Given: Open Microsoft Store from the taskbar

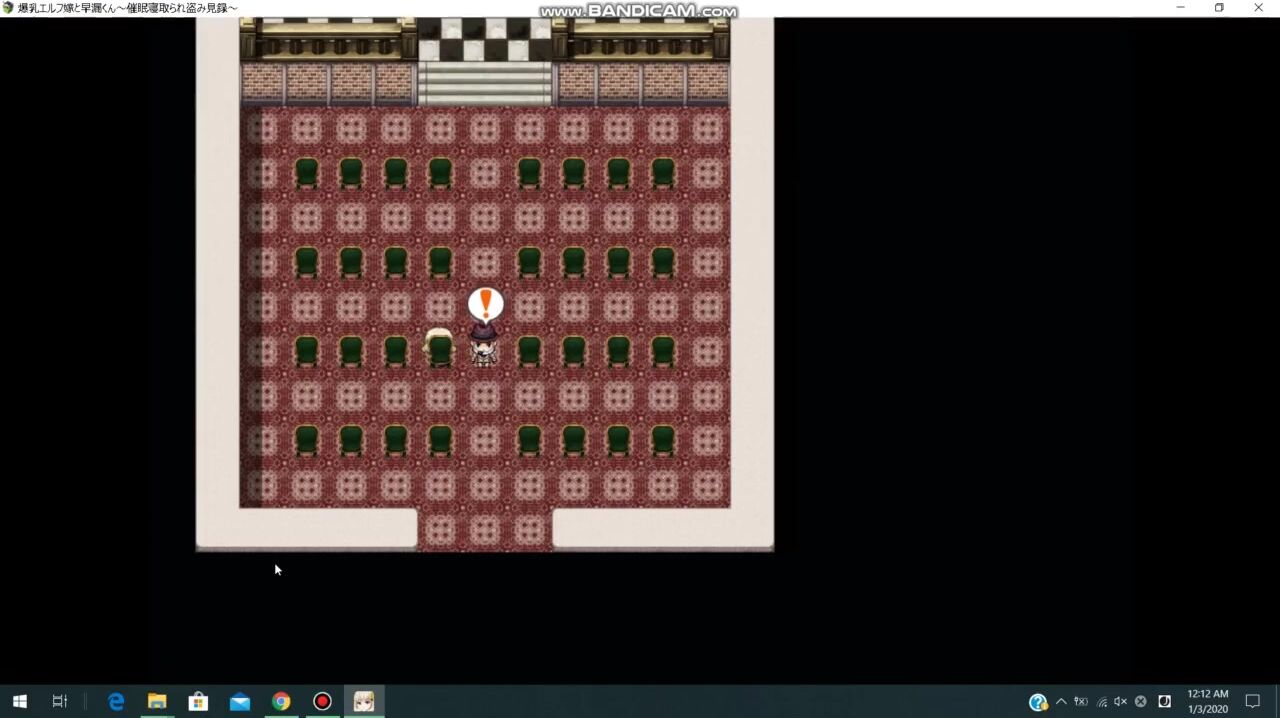Looking at the screenshot, I should pyautogui.click(x=198, y=701).
